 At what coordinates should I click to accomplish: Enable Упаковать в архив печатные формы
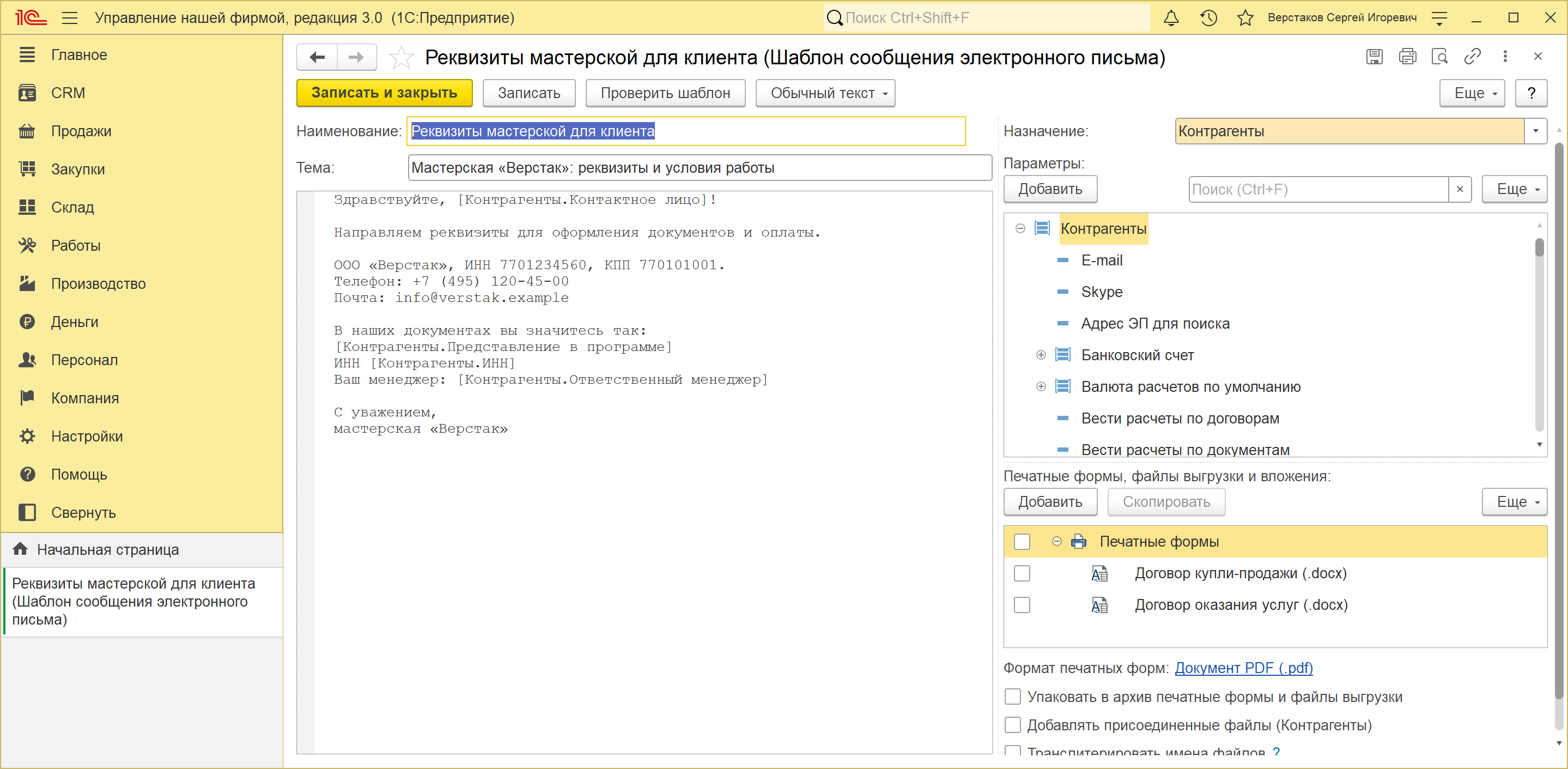coord(1012,697)
